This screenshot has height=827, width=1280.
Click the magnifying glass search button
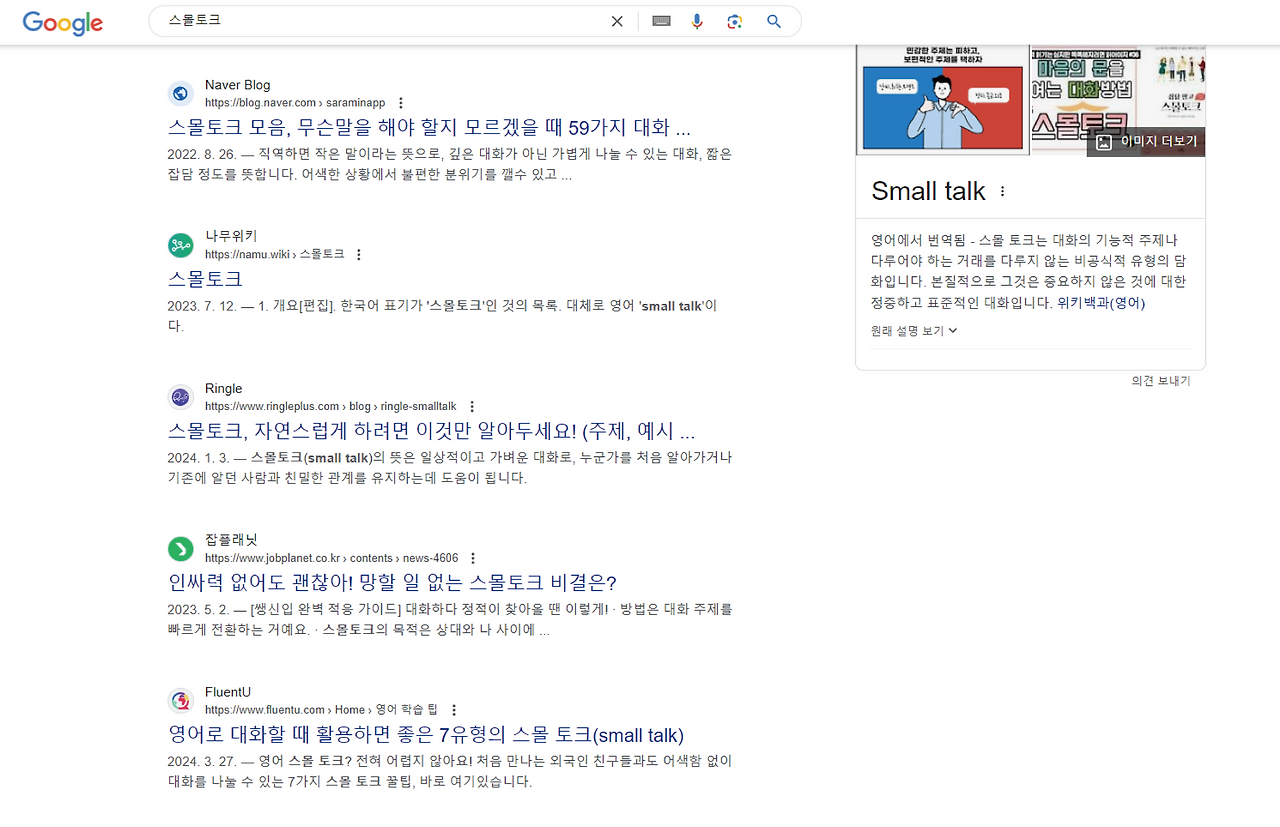tap(773, 21)
